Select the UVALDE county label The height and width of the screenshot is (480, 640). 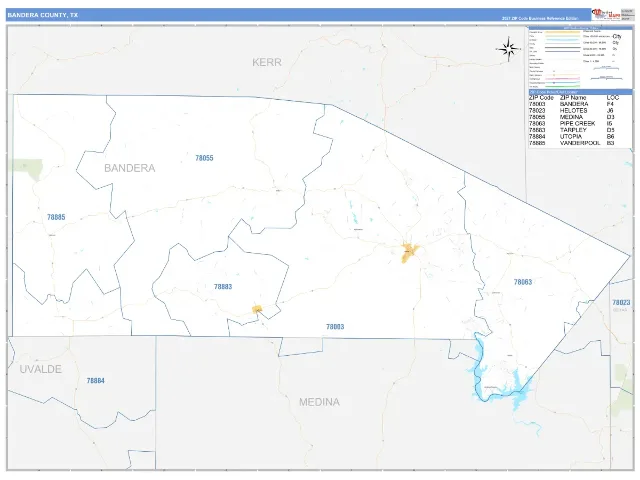pos(40,369)
